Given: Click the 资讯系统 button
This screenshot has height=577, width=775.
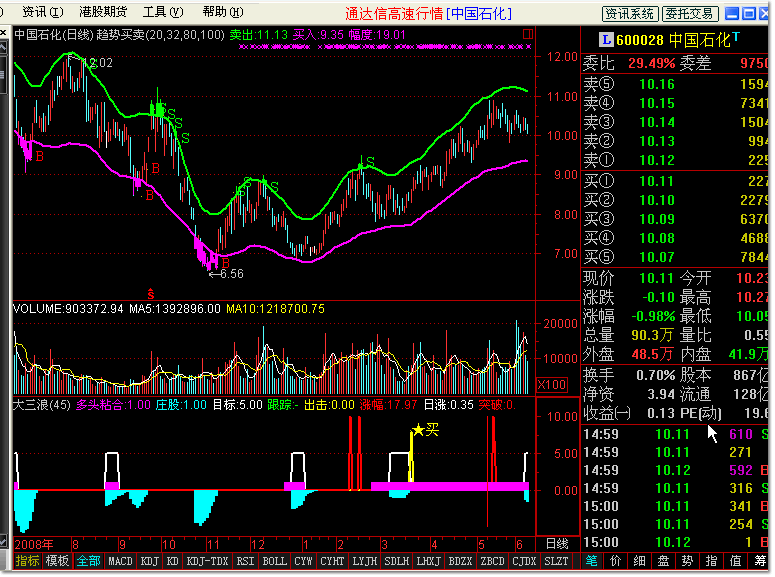Looking at the screenshot, I should pos(630,14).
